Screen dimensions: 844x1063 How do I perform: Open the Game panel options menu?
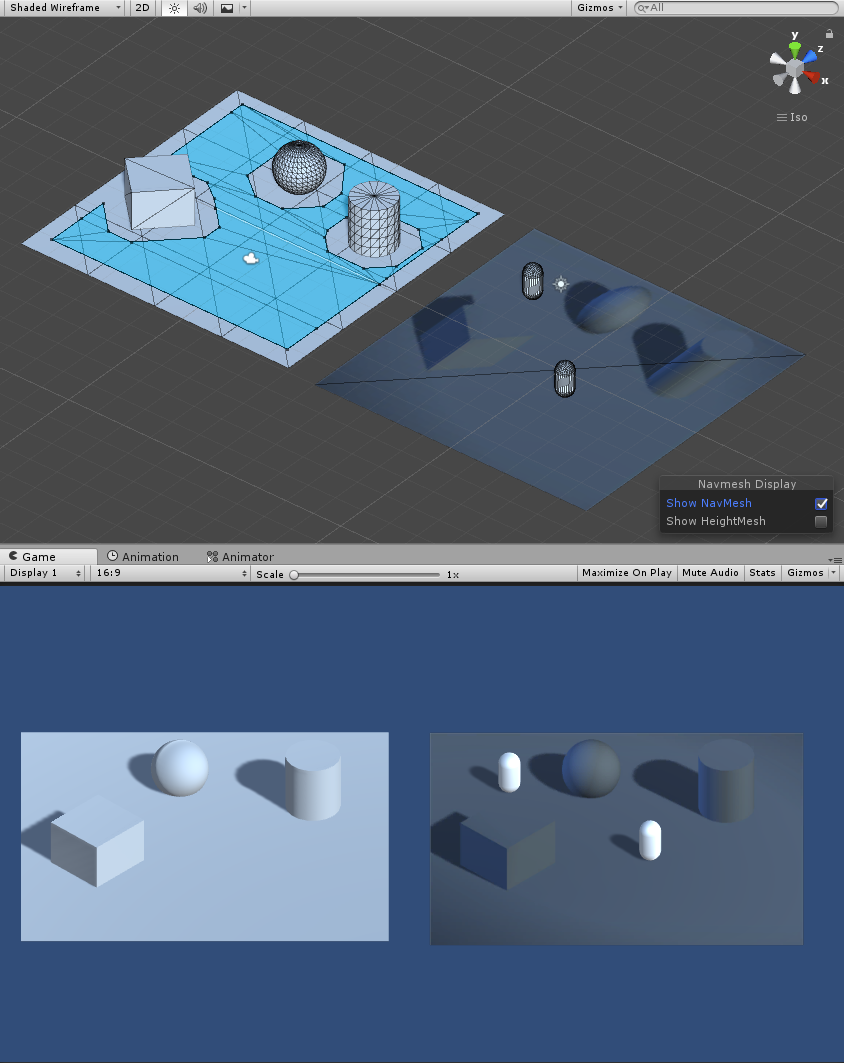point(835,560)
